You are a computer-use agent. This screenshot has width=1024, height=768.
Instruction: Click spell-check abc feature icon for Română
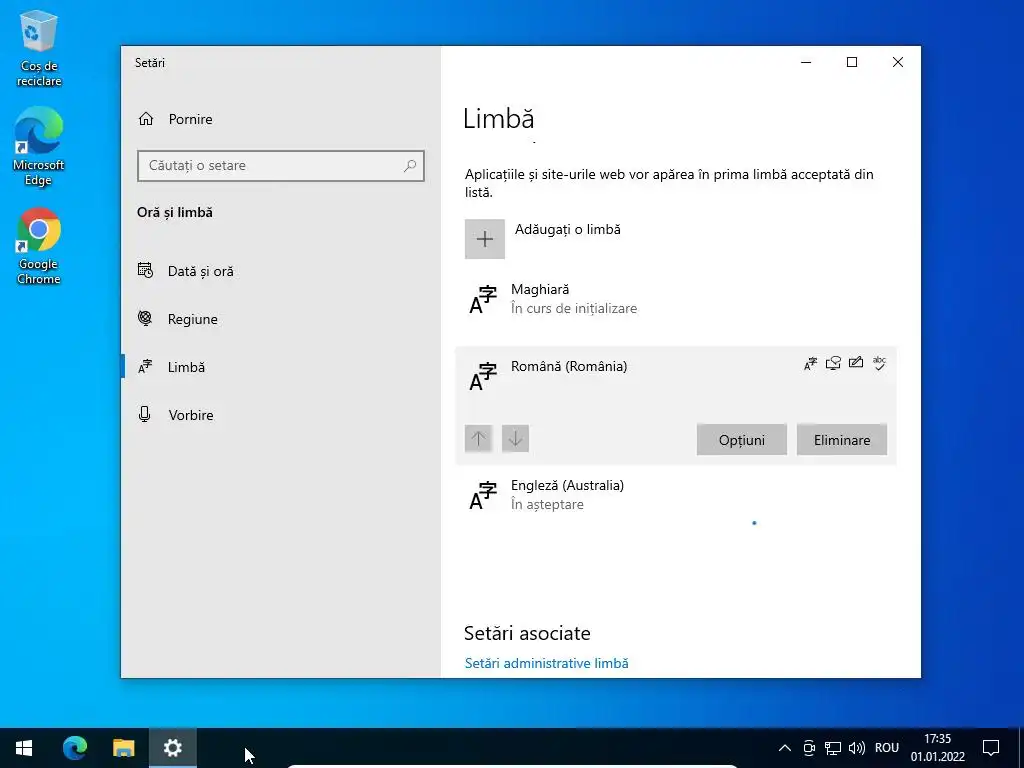pyautogui.click(x=880, y=363)
